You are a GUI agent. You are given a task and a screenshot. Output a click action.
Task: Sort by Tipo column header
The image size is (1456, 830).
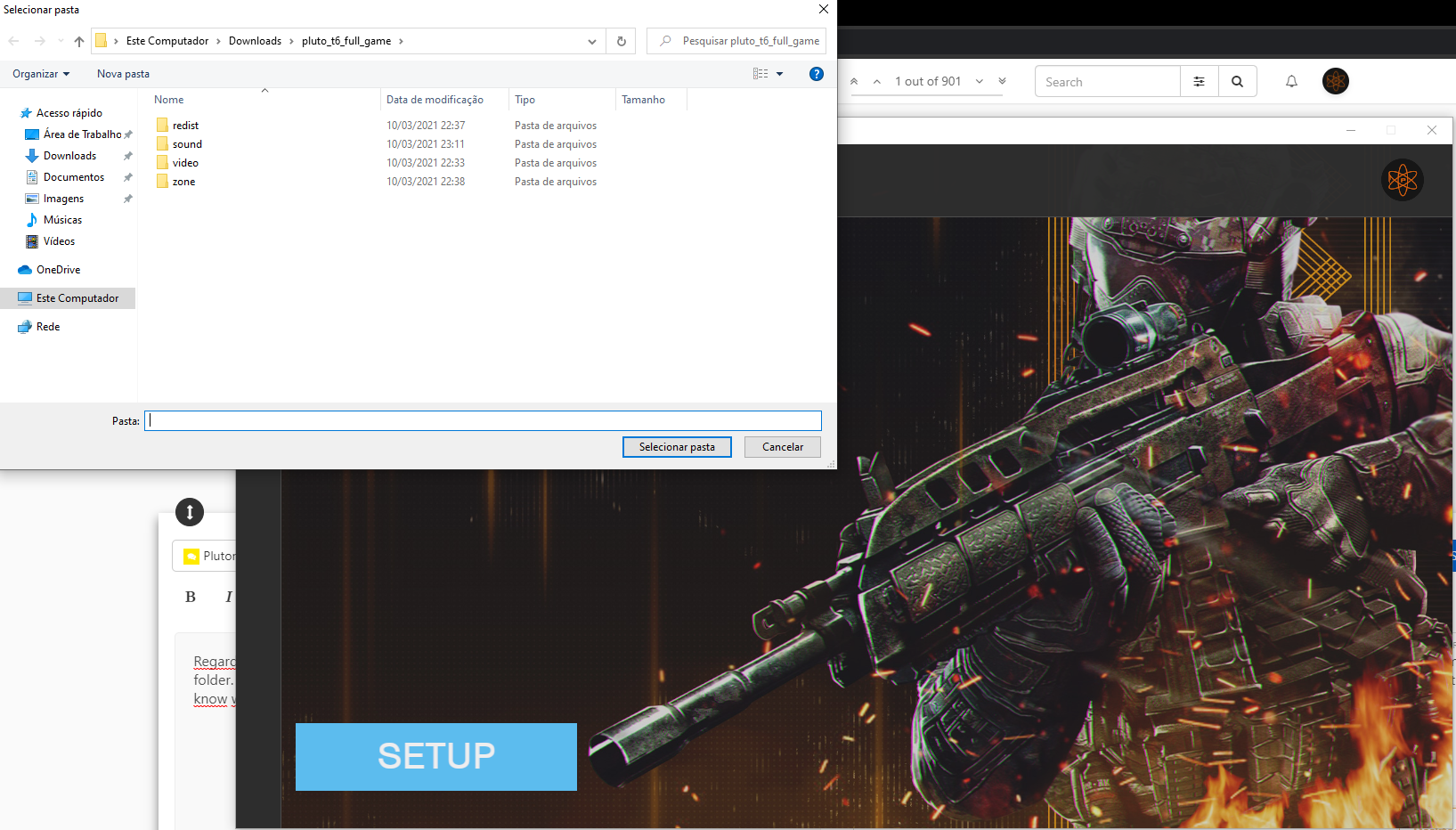(525, 100)
